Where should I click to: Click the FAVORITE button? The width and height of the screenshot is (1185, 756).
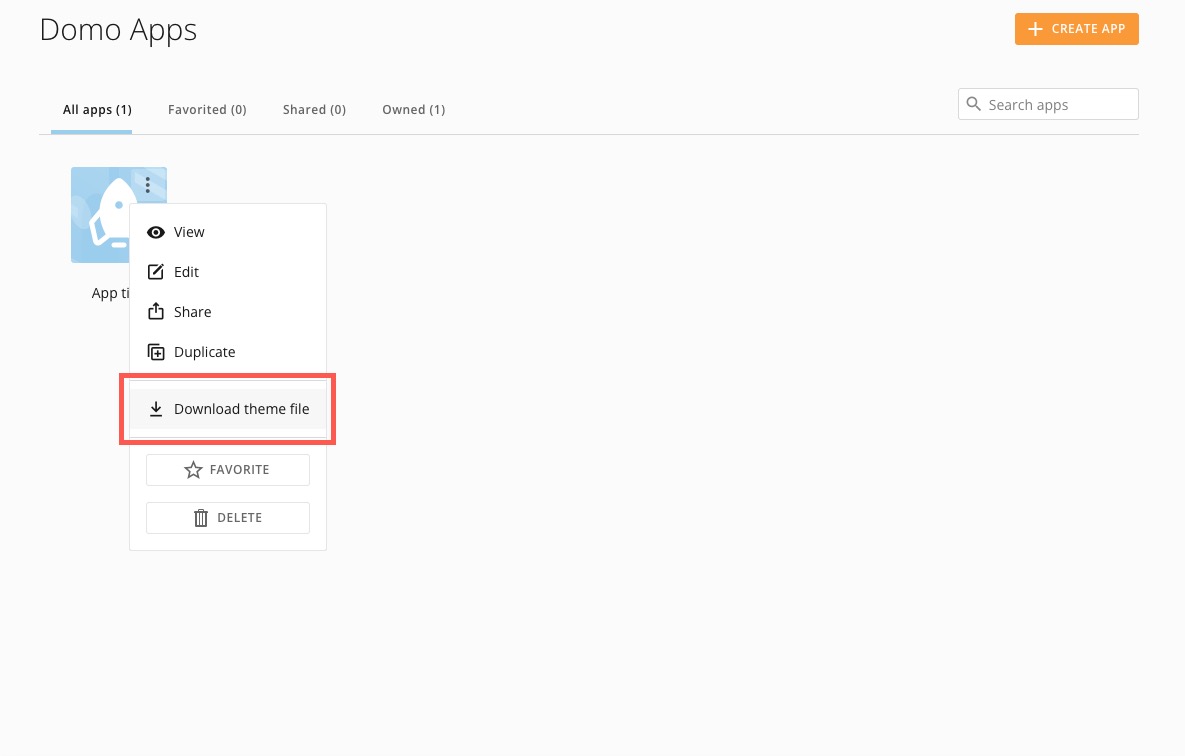click(x=227, y=469)
